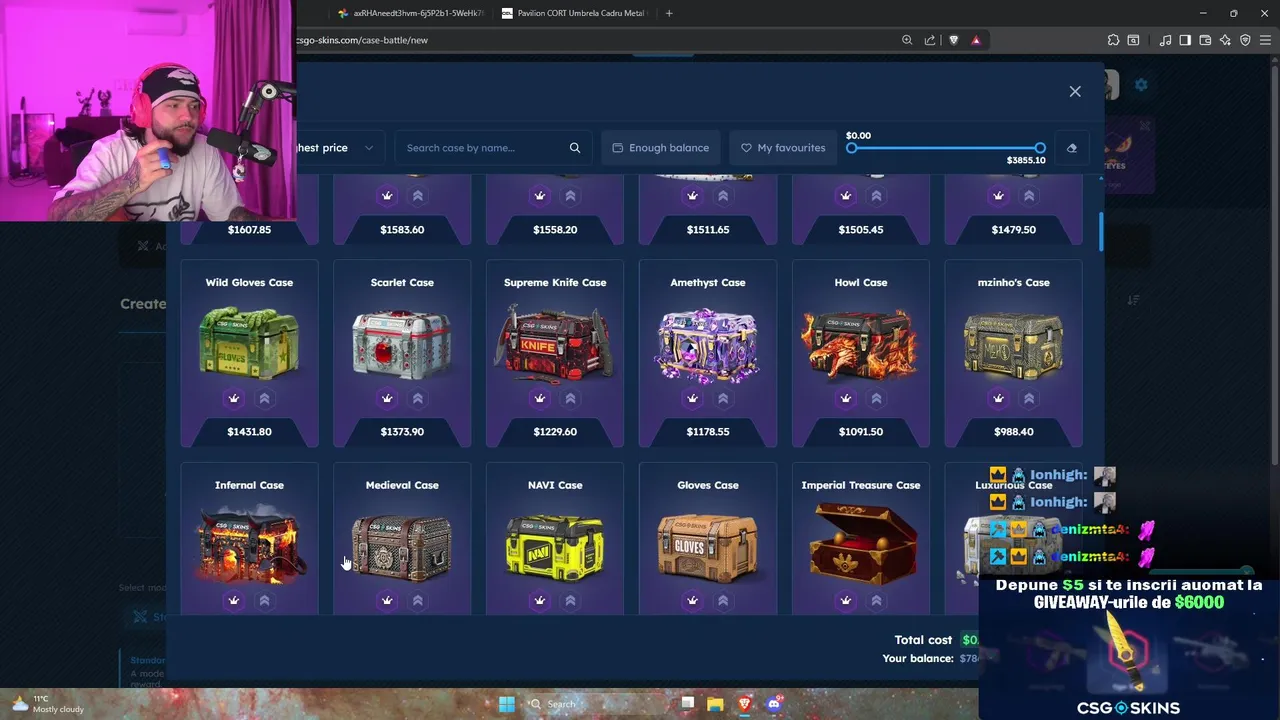
Task: Open the browser hamburger menu
Action: [x=1265, y=40]
